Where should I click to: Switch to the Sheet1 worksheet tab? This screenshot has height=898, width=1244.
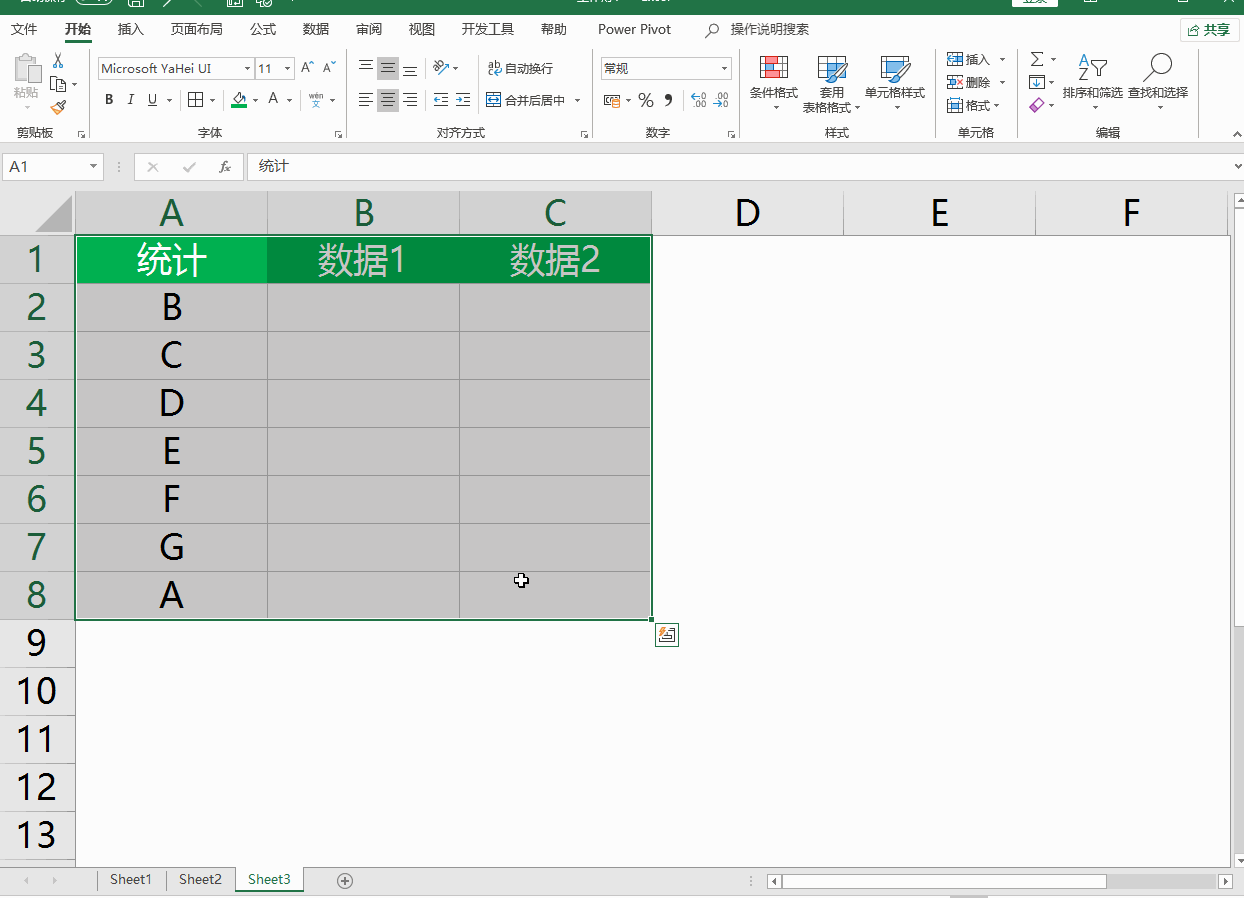click(130, 880)
